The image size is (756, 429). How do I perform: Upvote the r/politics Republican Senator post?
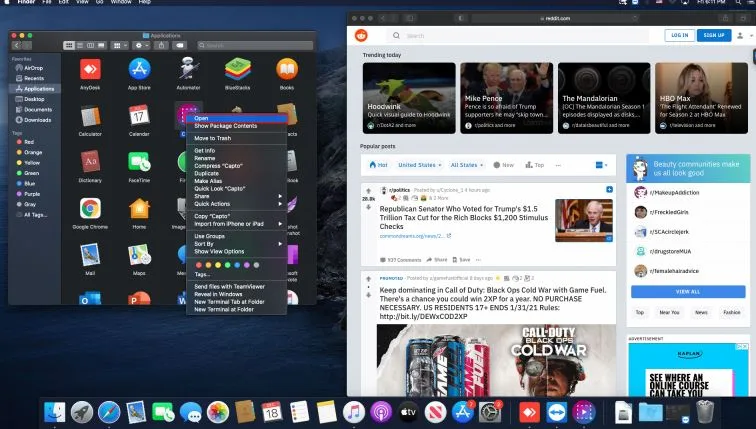[x=368, y=191]
